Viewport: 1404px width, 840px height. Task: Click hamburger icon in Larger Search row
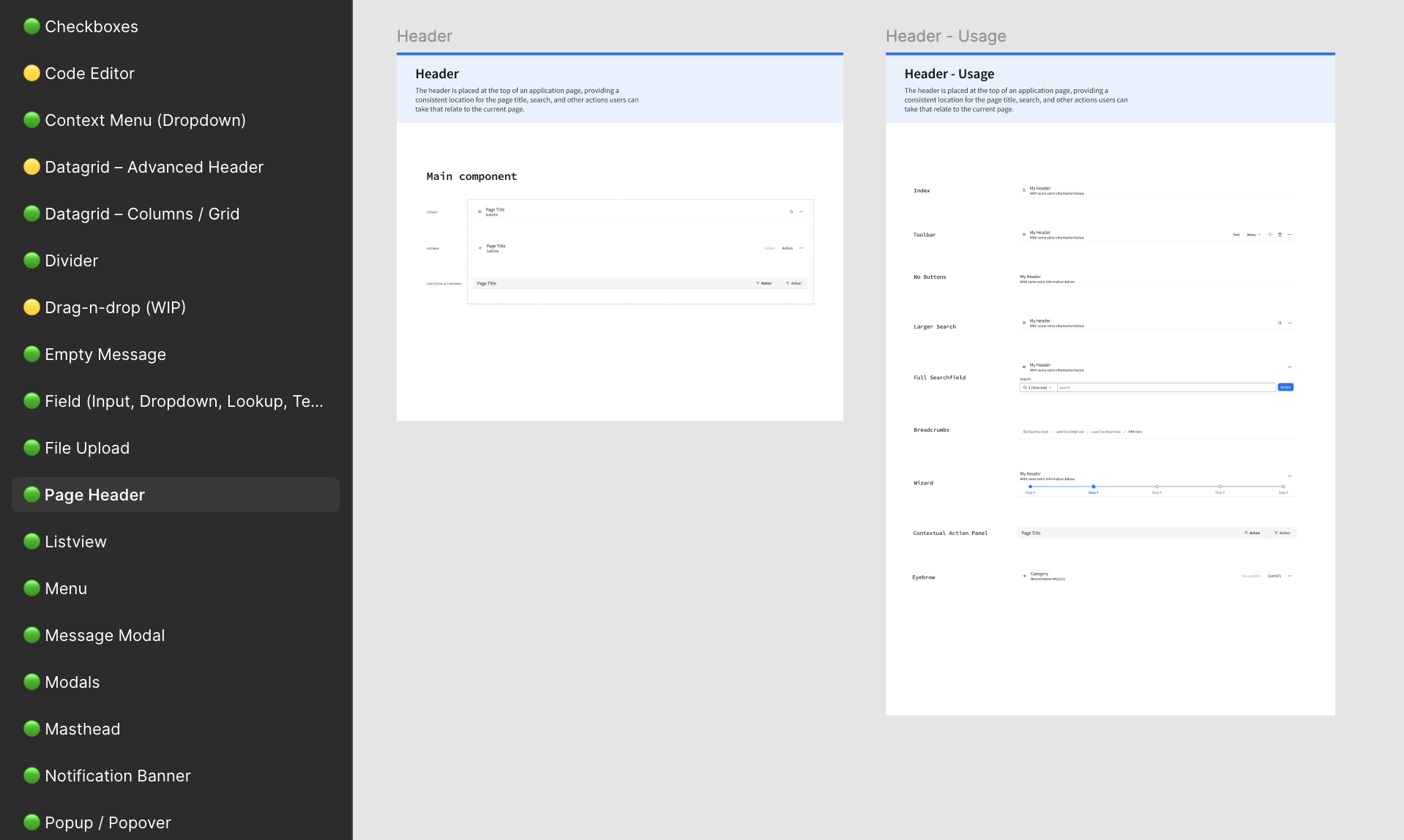1024,323
